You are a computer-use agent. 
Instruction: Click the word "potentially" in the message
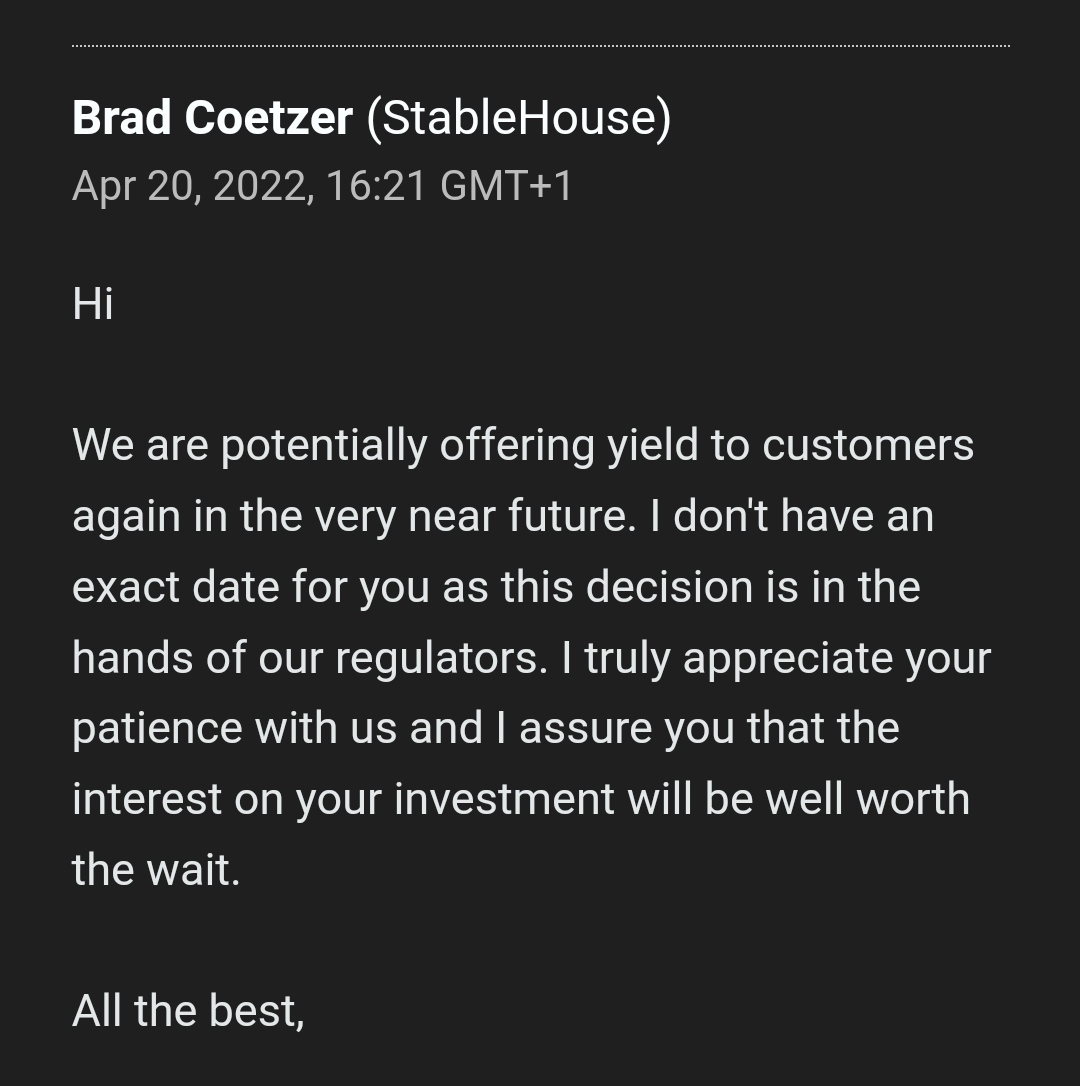coord(324,445)
